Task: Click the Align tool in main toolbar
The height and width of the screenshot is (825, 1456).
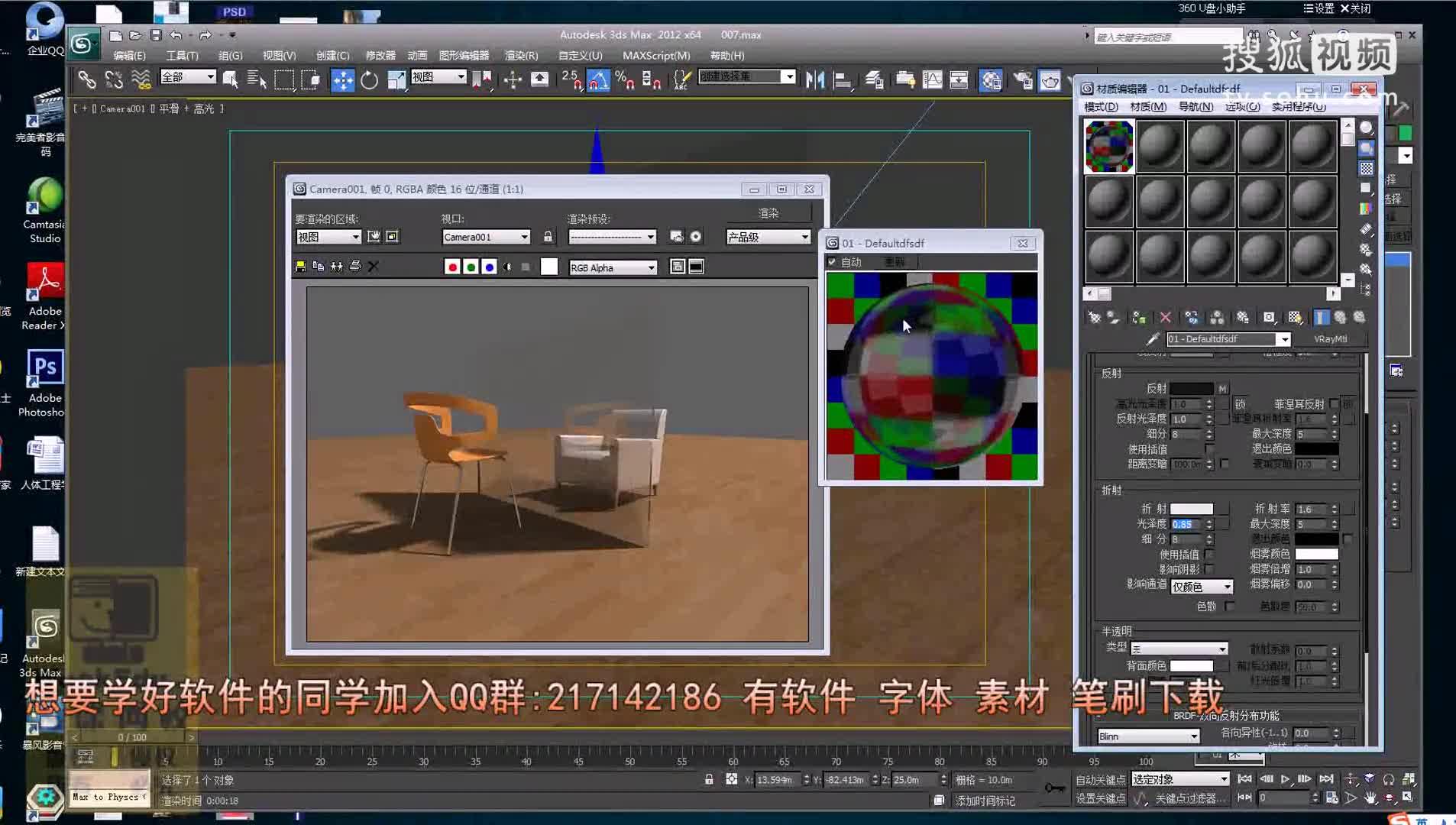Action: 842,79
